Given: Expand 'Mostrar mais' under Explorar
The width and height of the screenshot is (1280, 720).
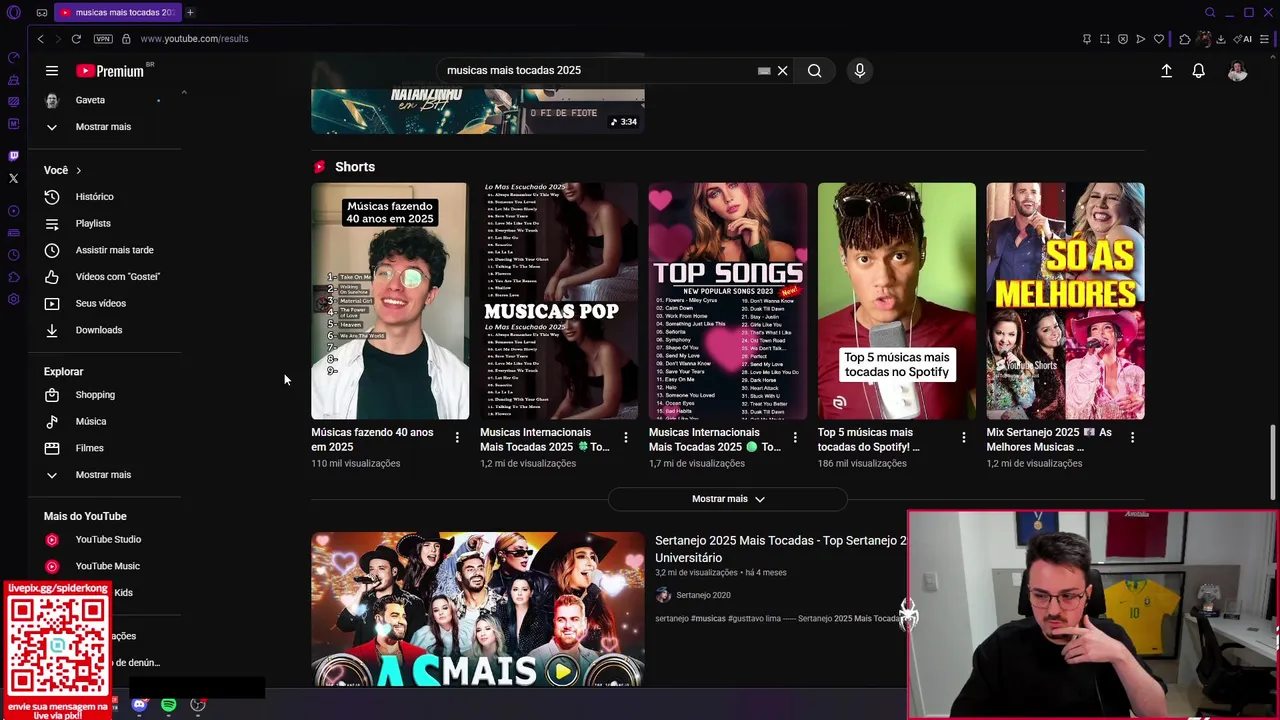Looking at the screenshot, I should tap(103, 475).
